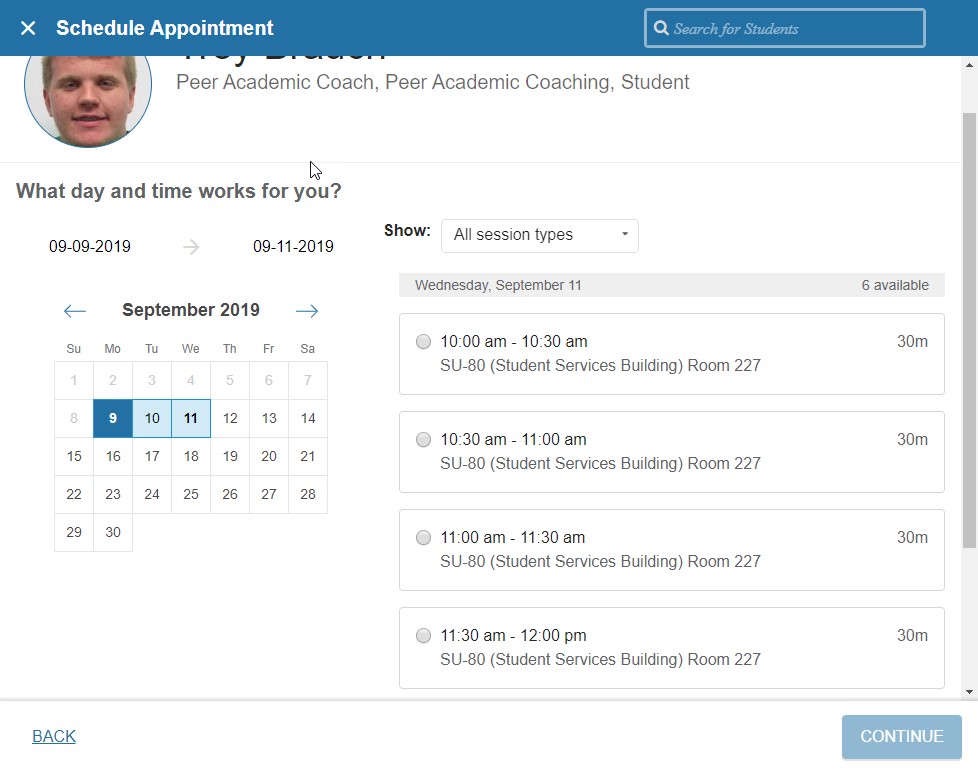Go to previous month with left arrow
978x773 pixels.
[75, 311]
